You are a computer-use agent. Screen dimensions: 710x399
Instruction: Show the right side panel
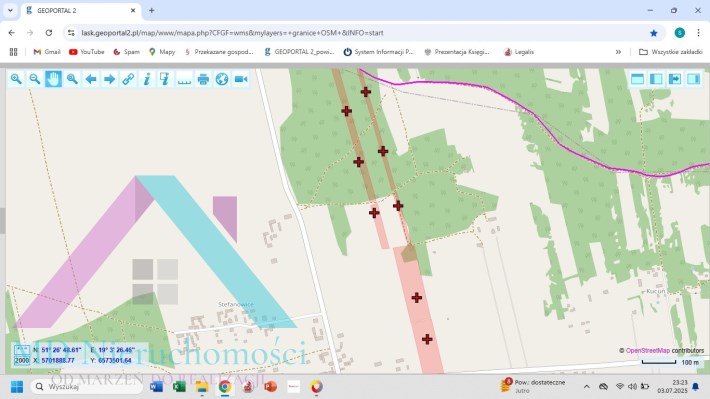pos(693,79)
